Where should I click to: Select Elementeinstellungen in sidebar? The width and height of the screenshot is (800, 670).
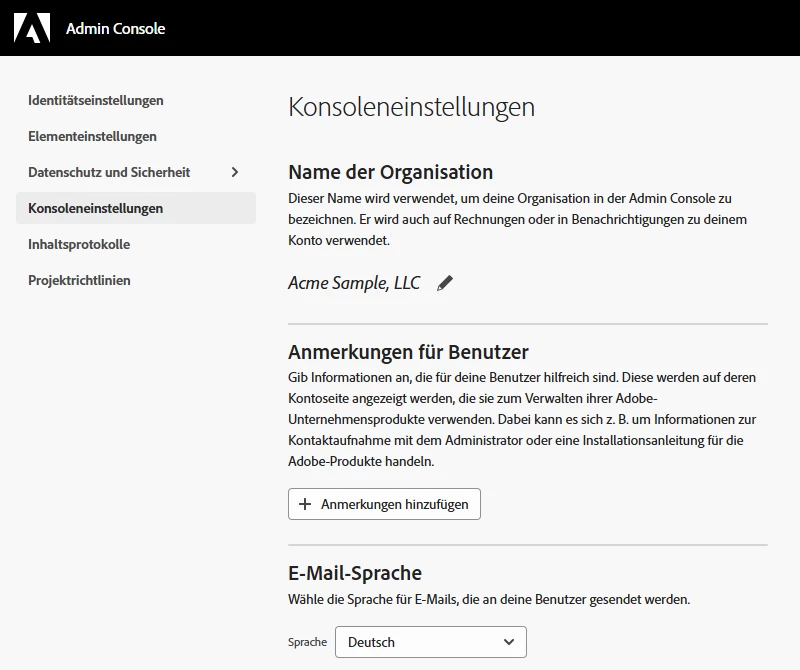pyautogui.click(x=92, y=136)
